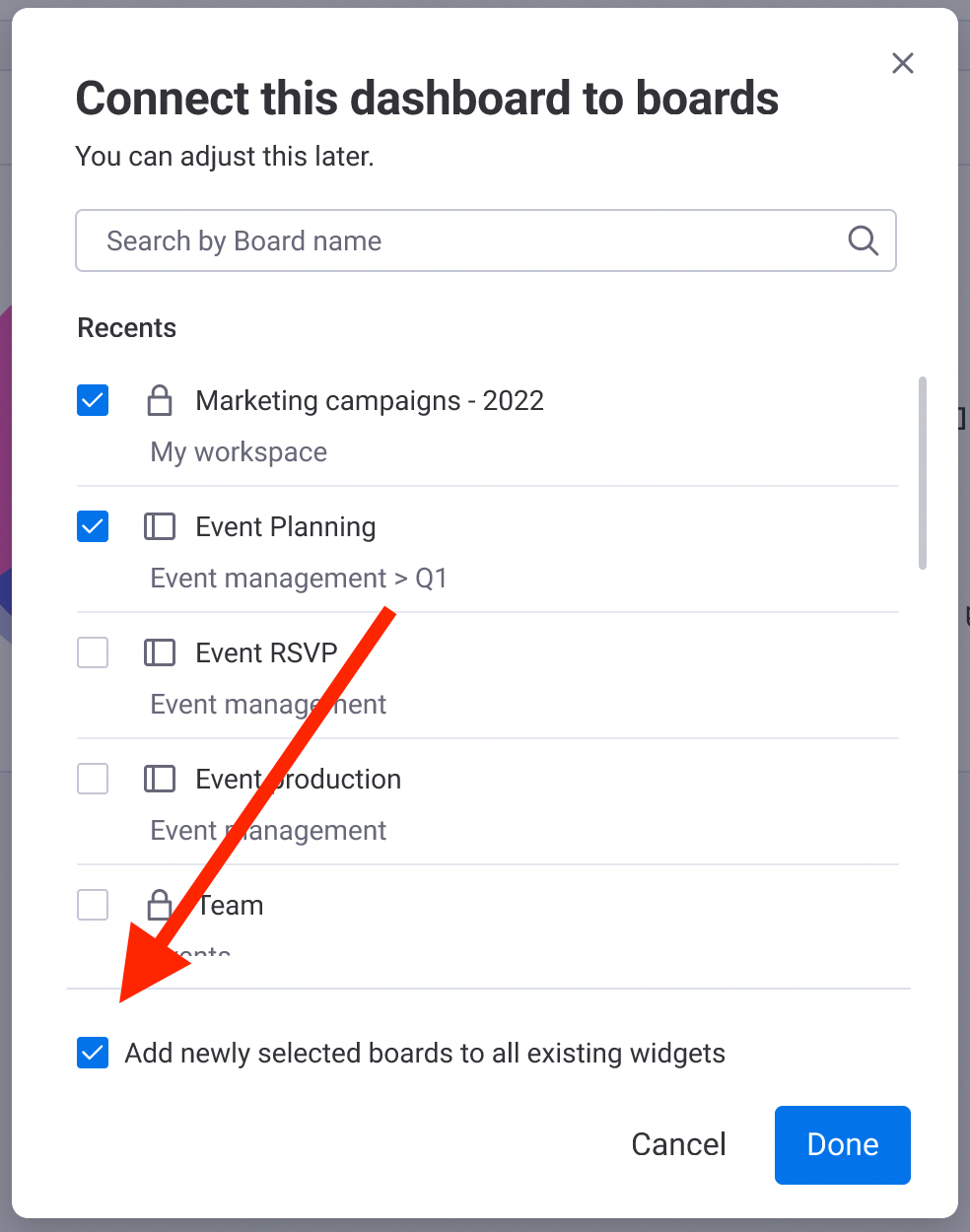Uncheck Marketing campaigns - 2022 board
Viewport: 970px width, 1232px height.
93,400
